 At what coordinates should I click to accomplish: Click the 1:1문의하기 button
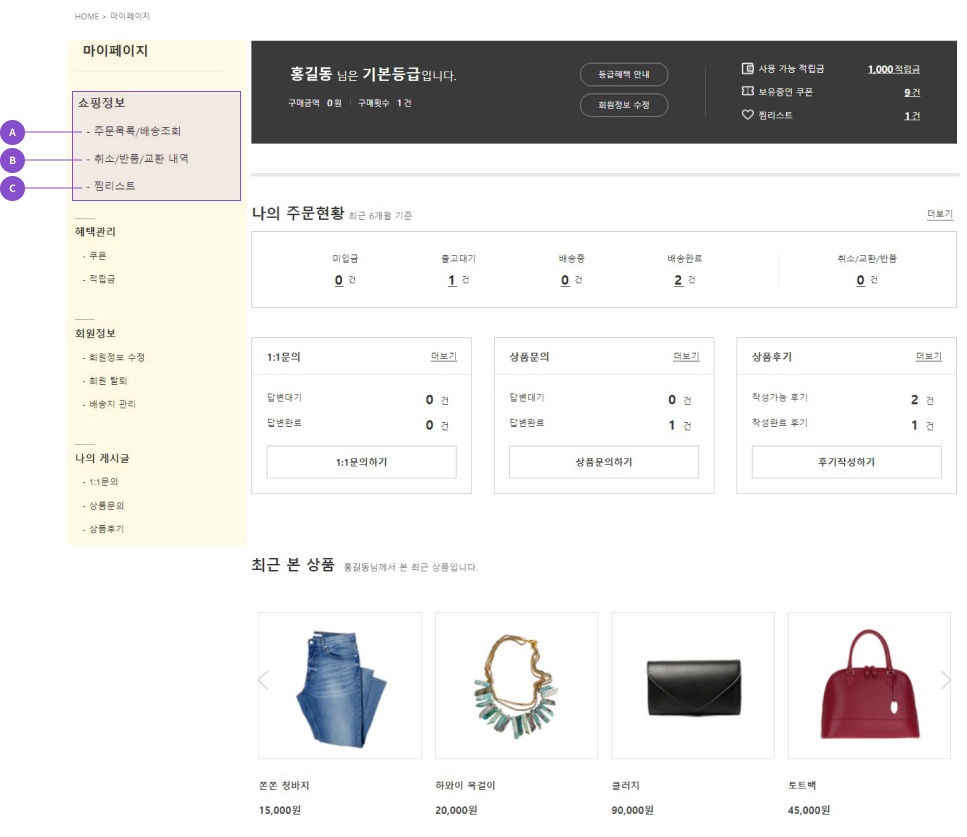pyautogui.click(x=361, y=462)
